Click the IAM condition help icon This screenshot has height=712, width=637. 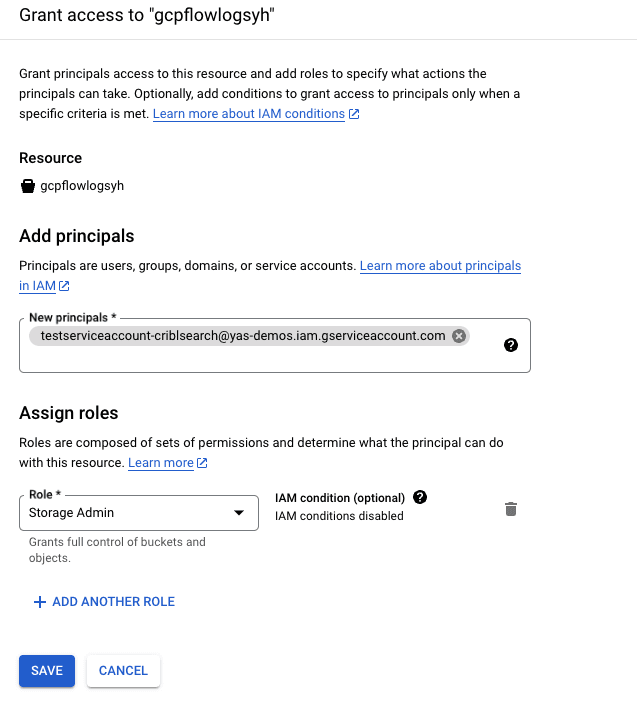point(420,497)
